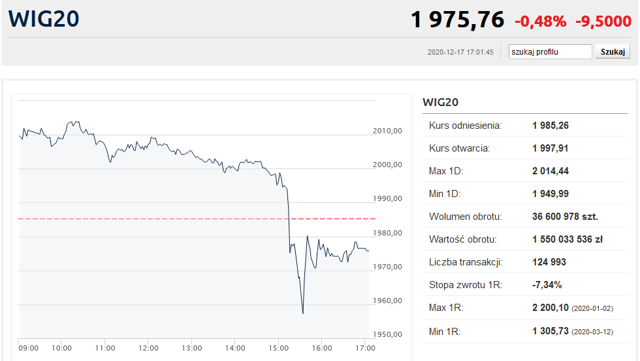Click the 12:00 label on time axis
This screenshot has height=361, width=640.
148,348
